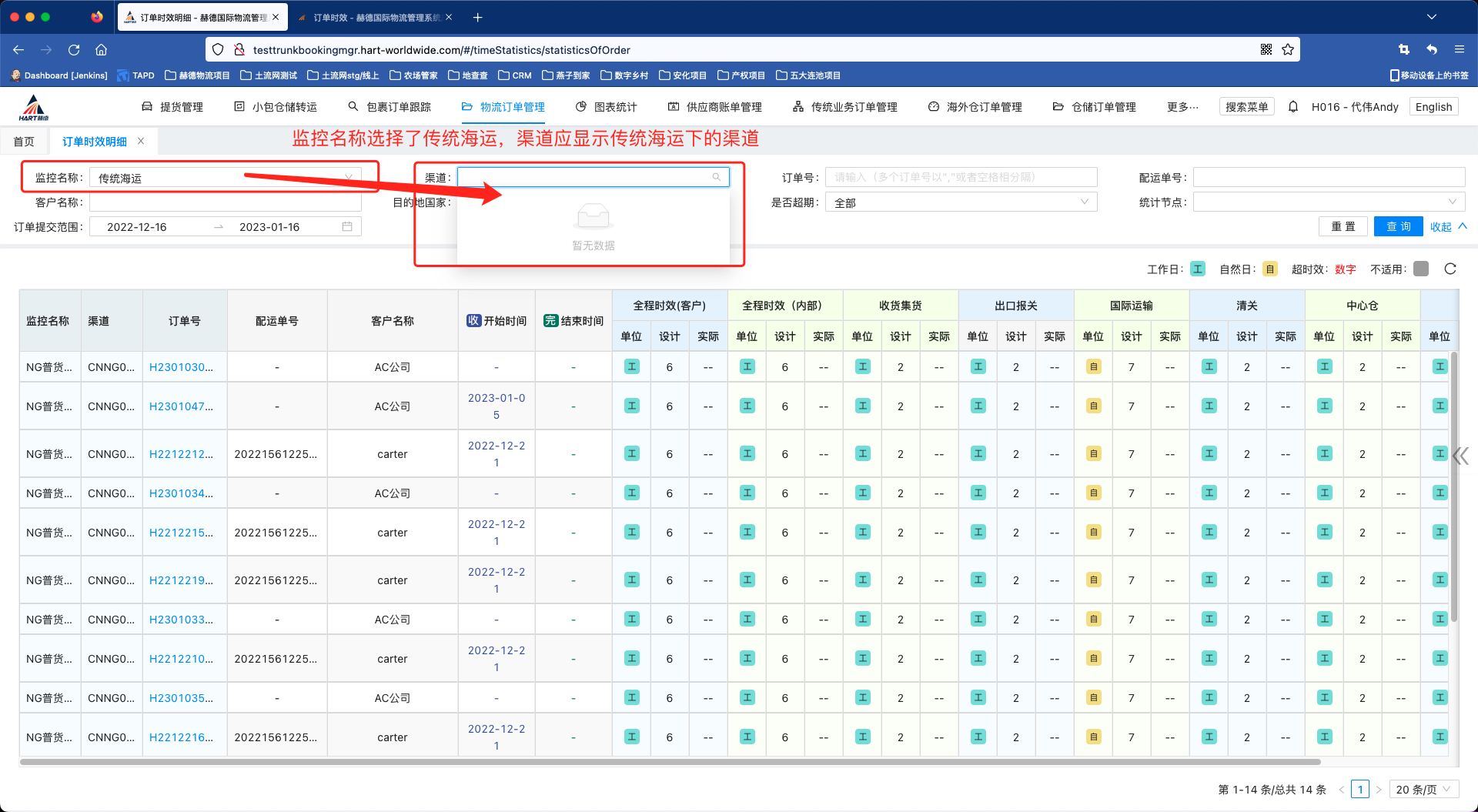Click the browser reload page icon
Screen dimensions: 1478x812
(74, 50)
